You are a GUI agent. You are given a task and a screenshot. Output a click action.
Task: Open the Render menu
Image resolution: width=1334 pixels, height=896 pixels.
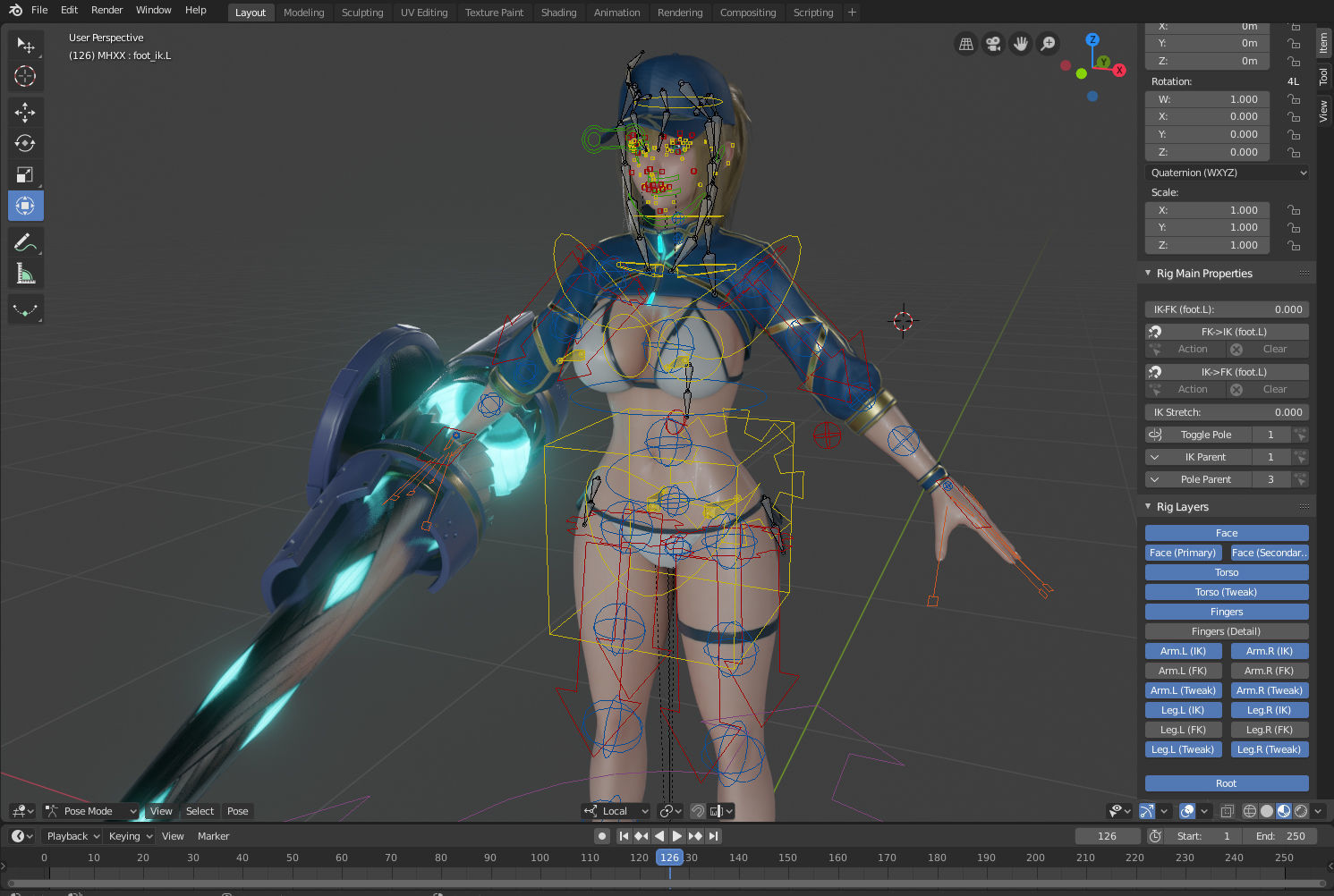(106, 10)
